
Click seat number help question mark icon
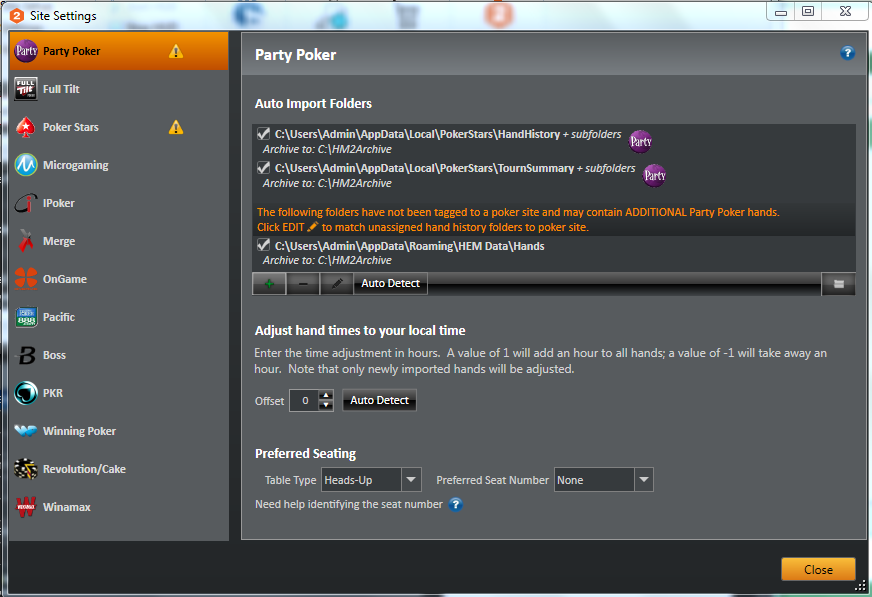[455, 505]
